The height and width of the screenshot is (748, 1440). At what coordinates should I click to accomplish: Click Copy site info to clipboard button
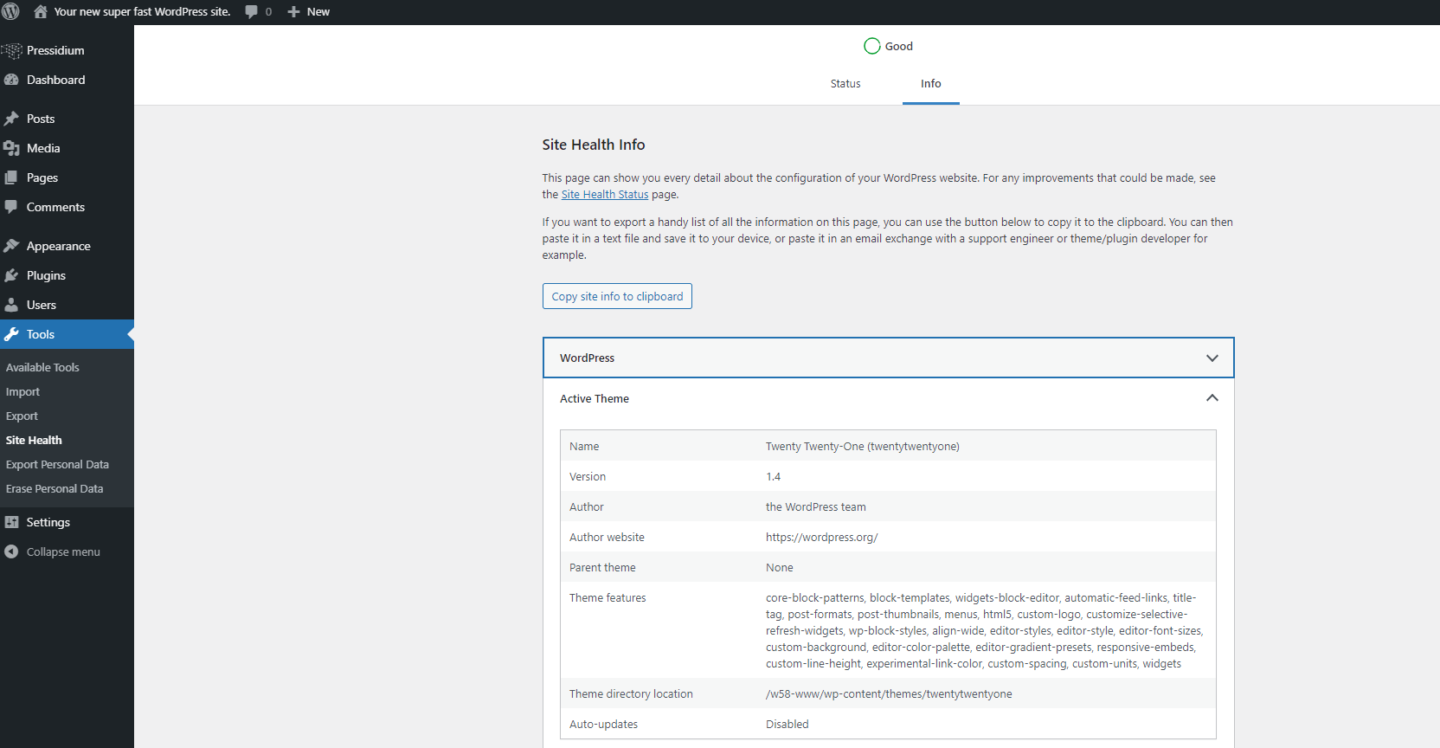click(x=617, y=297)
